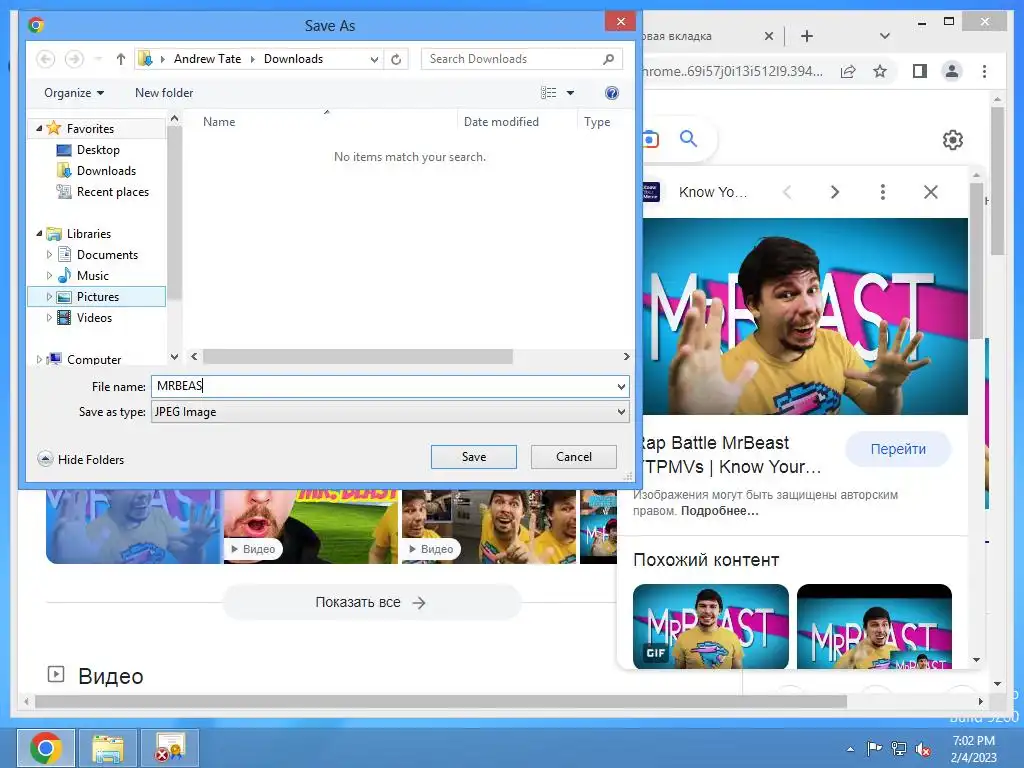Screen dimensions: 1024x768
Task: Click the blue Google search magnifier
Action: pyautogui.click(x=688, y=138)
